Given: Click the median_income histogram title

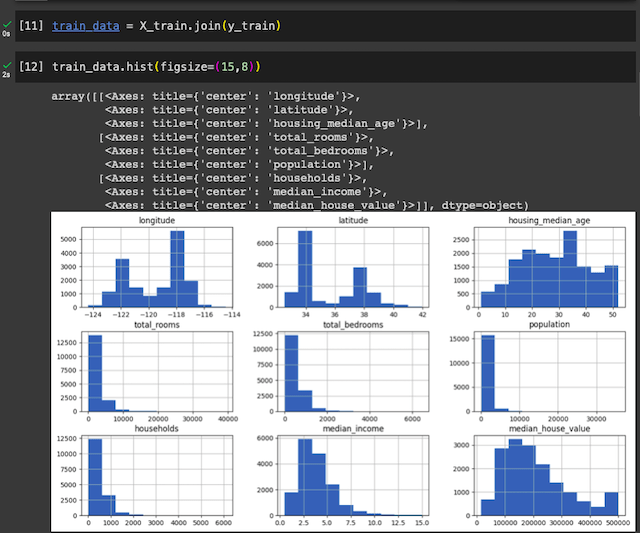Looking at the screenshot, I should tap(353, 429).
